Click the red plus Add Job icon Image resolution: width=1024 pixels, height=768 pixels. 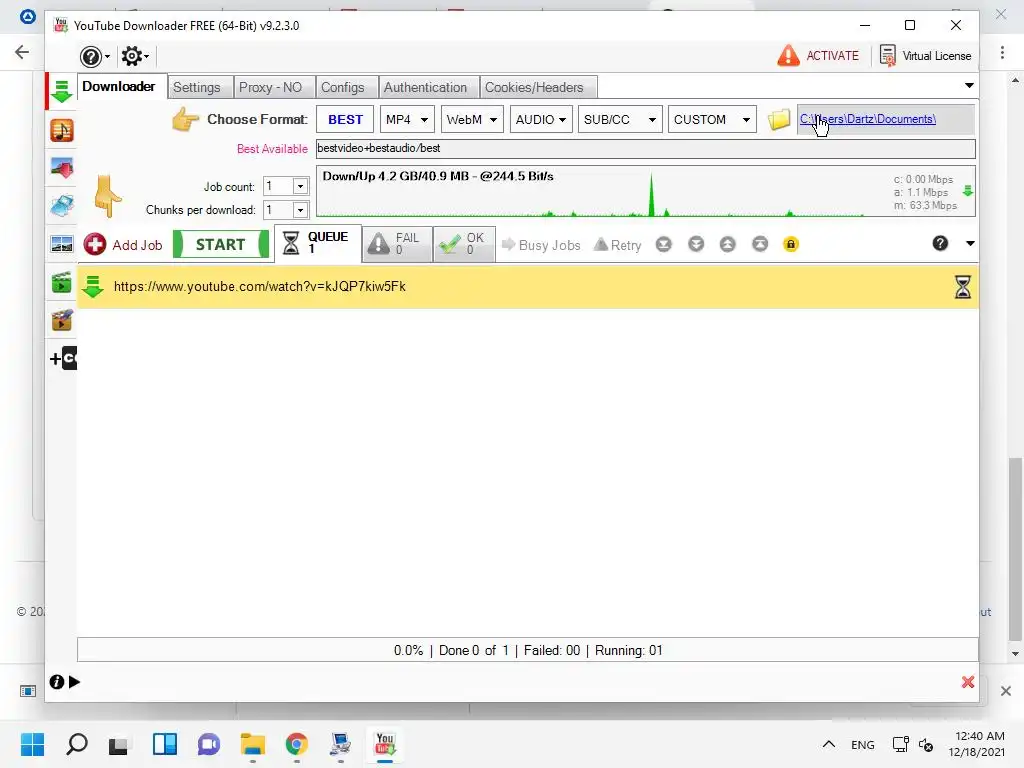click(x=95, y=245)
